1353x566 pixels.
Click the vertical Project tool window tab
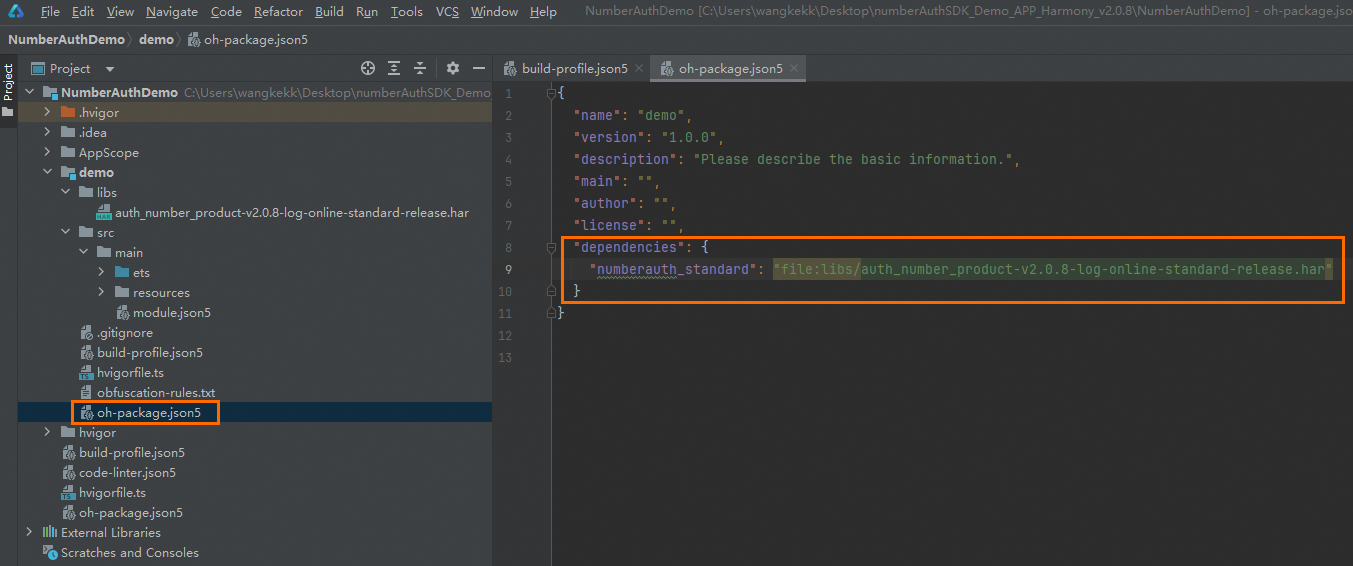[x=8, y=92]
